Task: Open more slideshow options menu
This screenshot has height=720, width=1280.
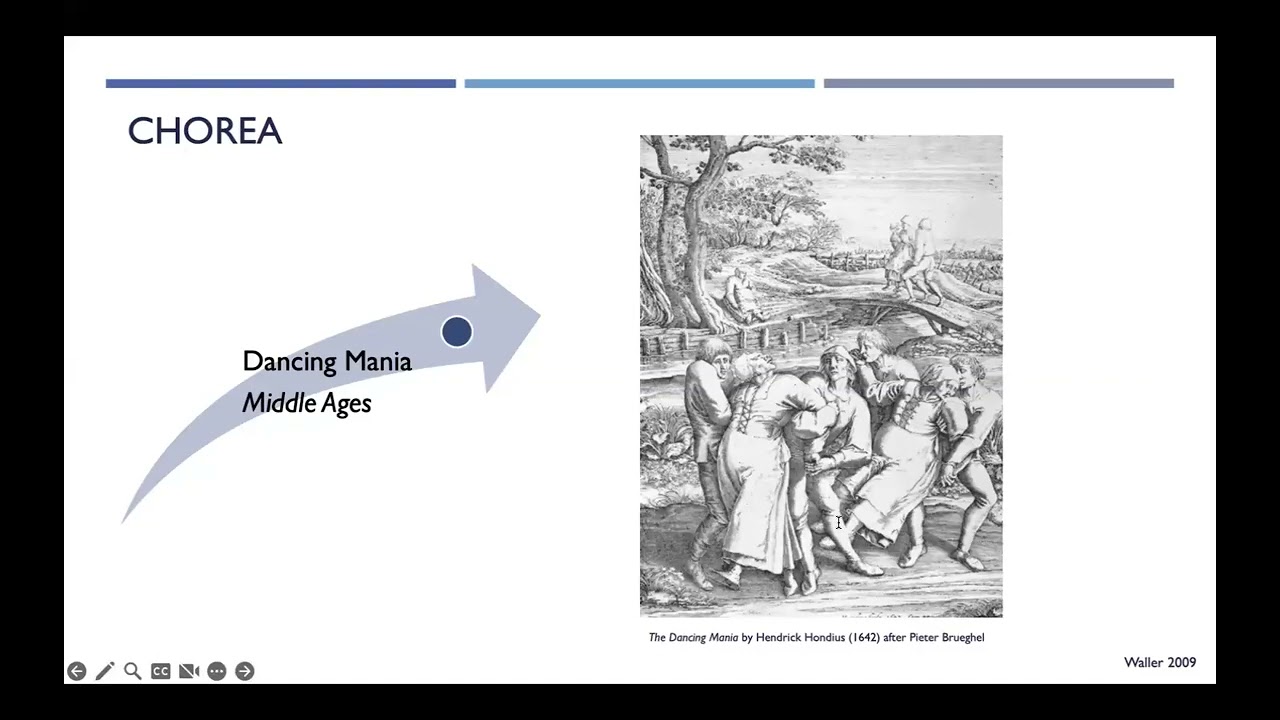Action: point(217,671)
